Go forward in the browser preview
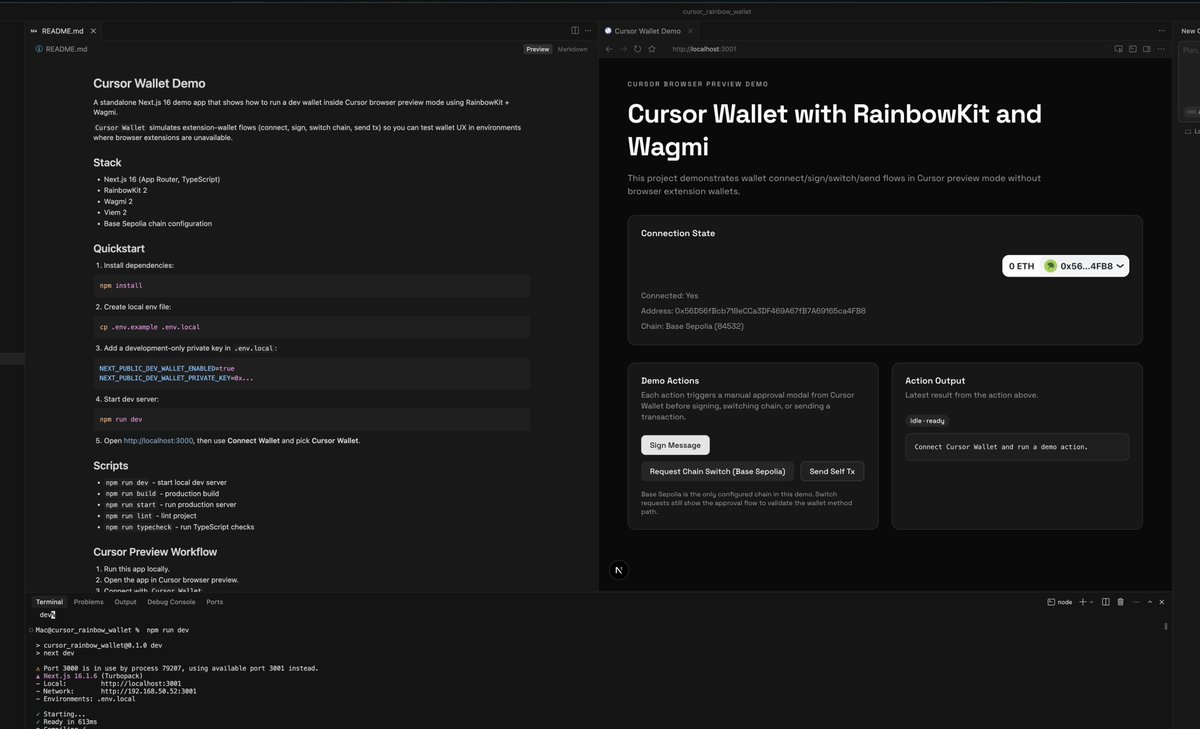The image size is (1200, 729). [623, 49]
